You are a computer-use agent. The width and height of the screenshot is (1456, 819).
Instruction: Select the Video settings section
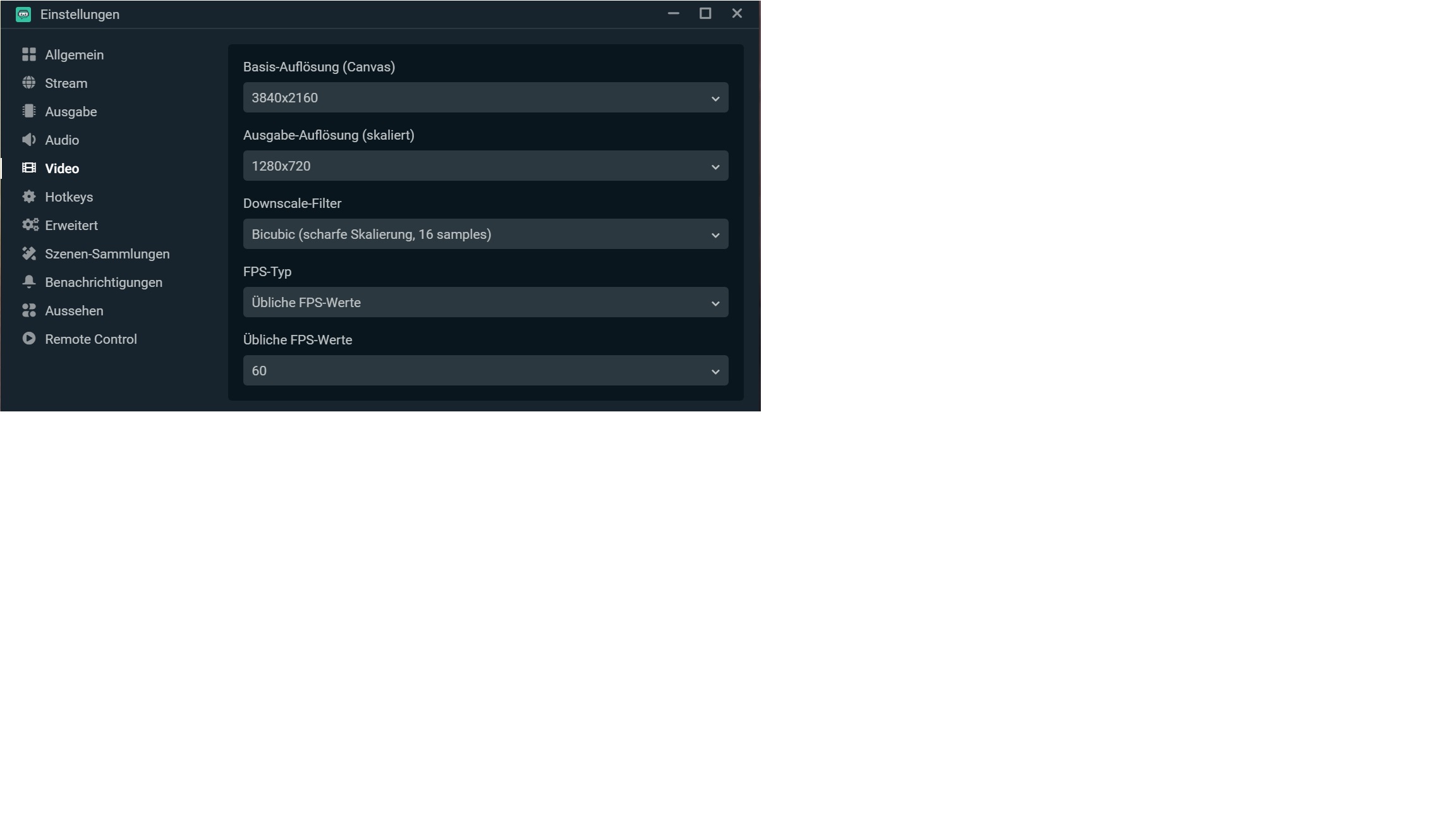click(62, 169)
